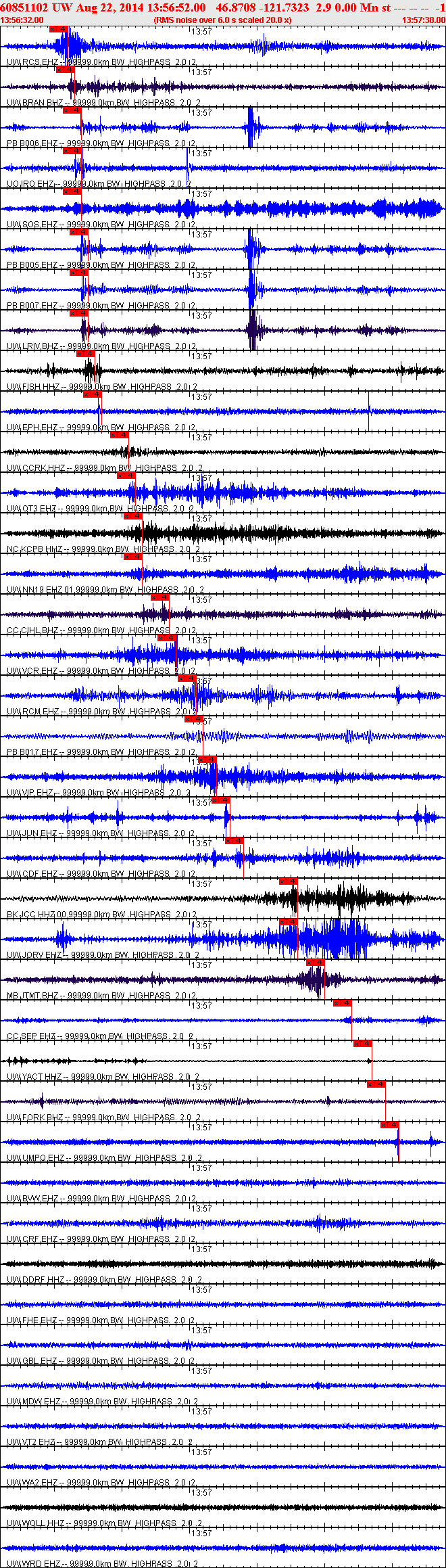Screen dimensions: 446x1568
Task: Select the pick marker on UW.CCRK trace
Action: pyautogui.click(x=120, y=435)
